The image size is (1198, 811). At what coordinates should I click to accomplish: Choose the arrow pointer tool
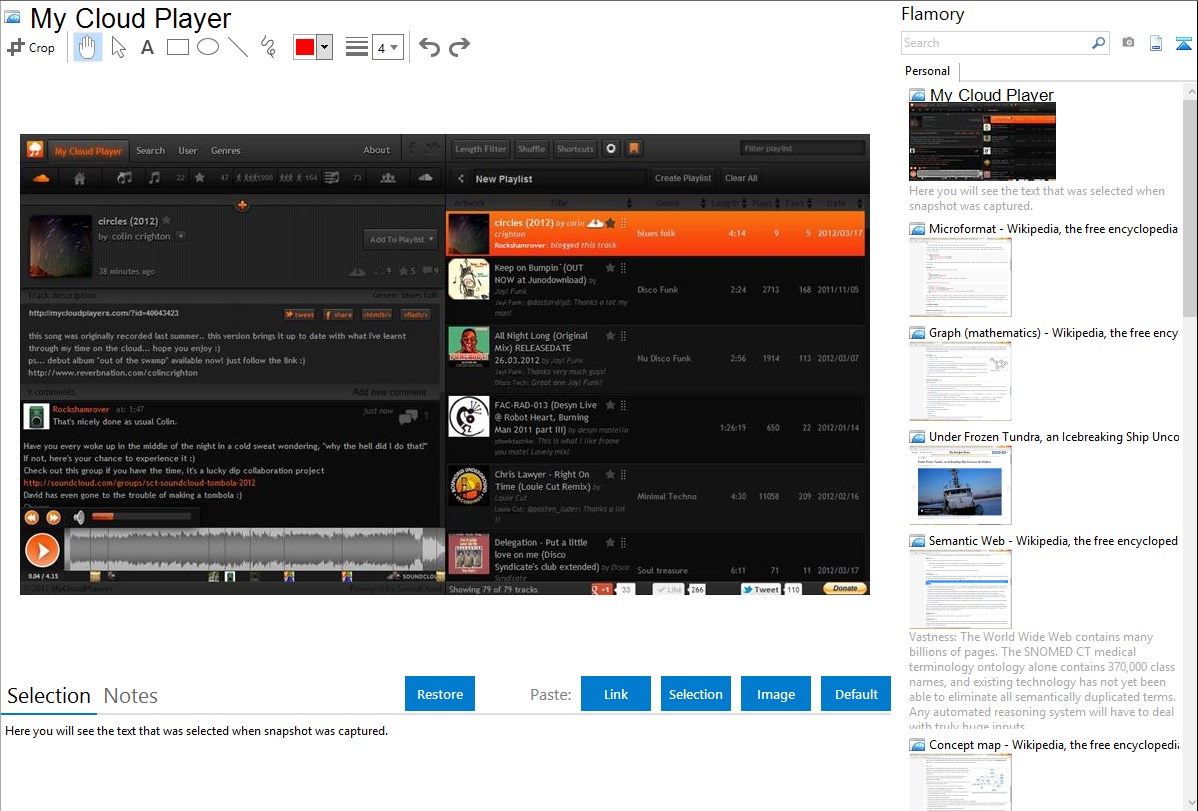tap(118, 47)
